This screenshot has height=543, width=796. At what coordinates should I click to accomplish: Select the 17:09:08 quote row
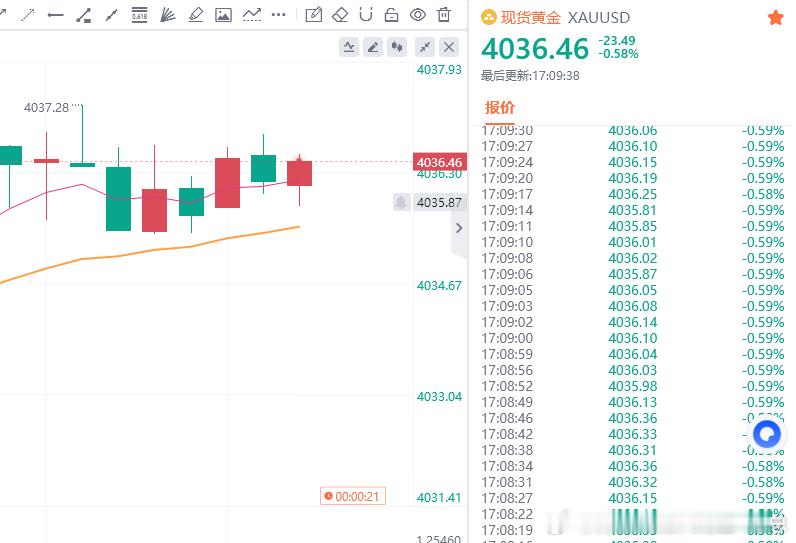[633, 258]
